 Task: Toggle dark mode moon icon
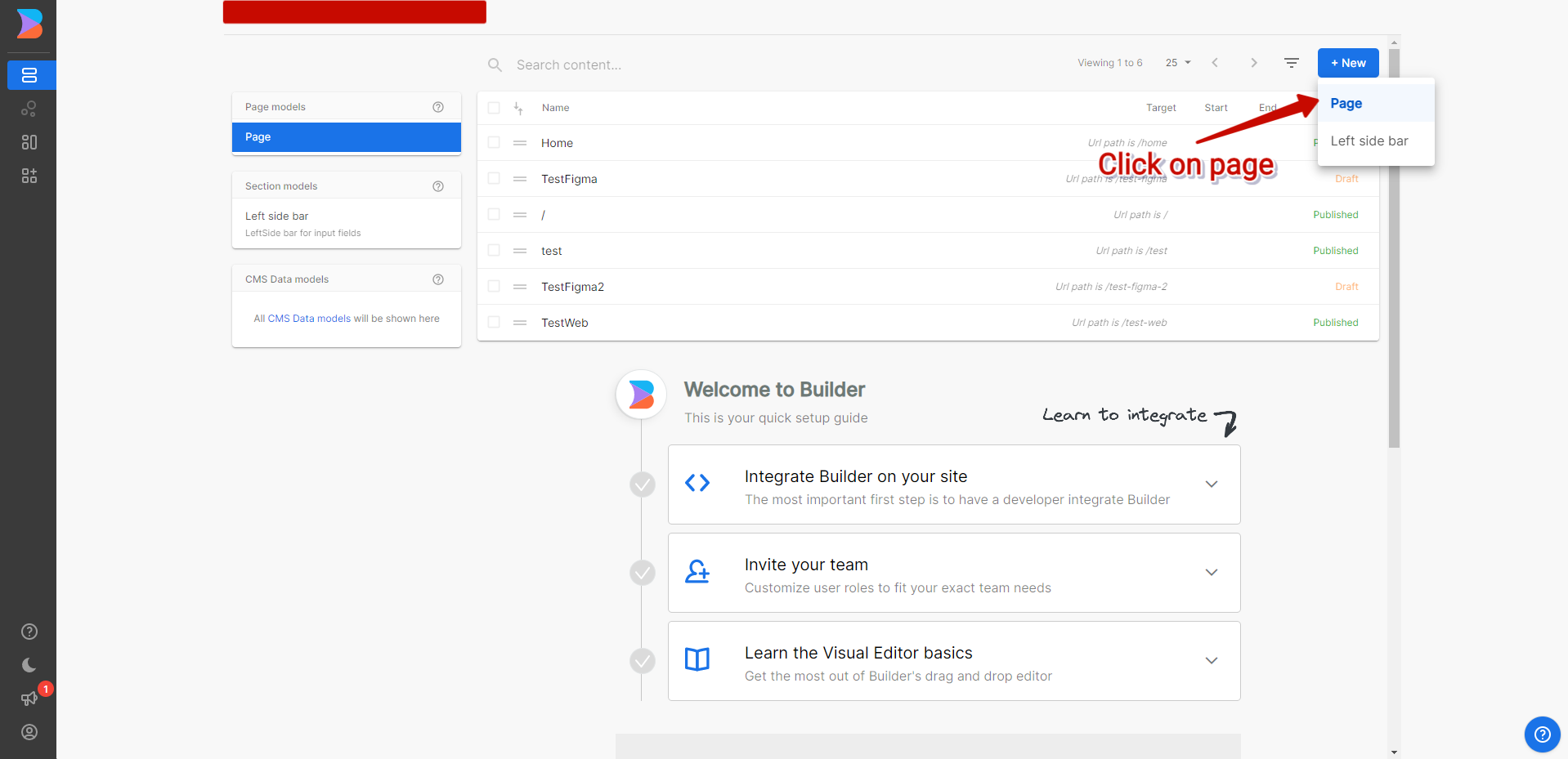[29, 665]
